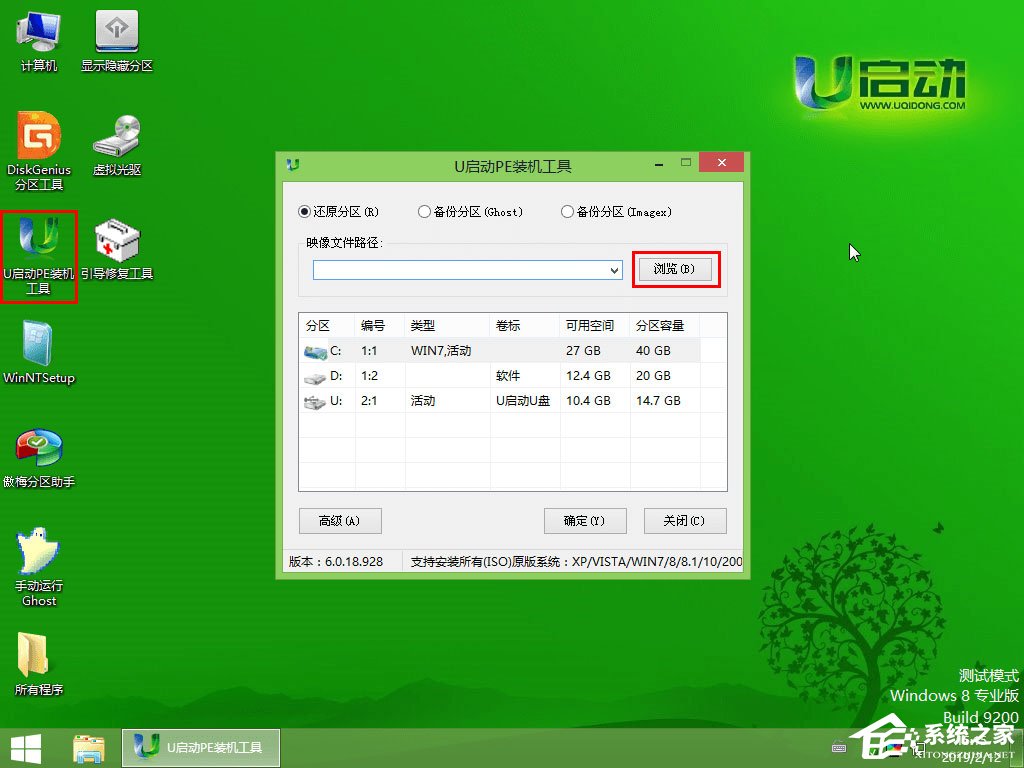The height and width of the screenshot is (768, 1024).
Task: Select the C: WIN7 partition row
Action: coord(450,350)
